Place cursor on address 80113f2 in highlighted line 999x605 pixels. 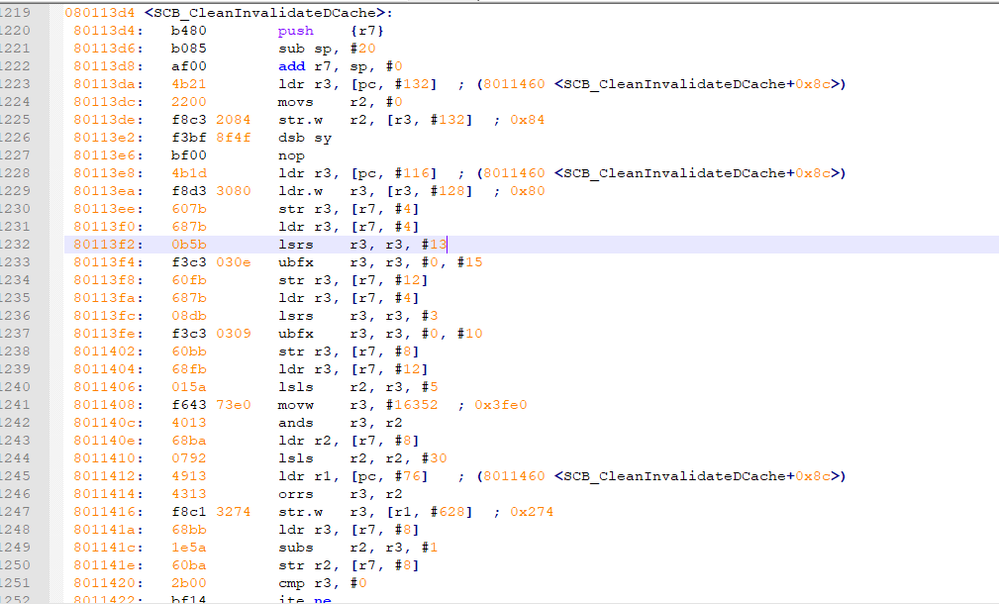pyautogui.click(x=108, y=245)
